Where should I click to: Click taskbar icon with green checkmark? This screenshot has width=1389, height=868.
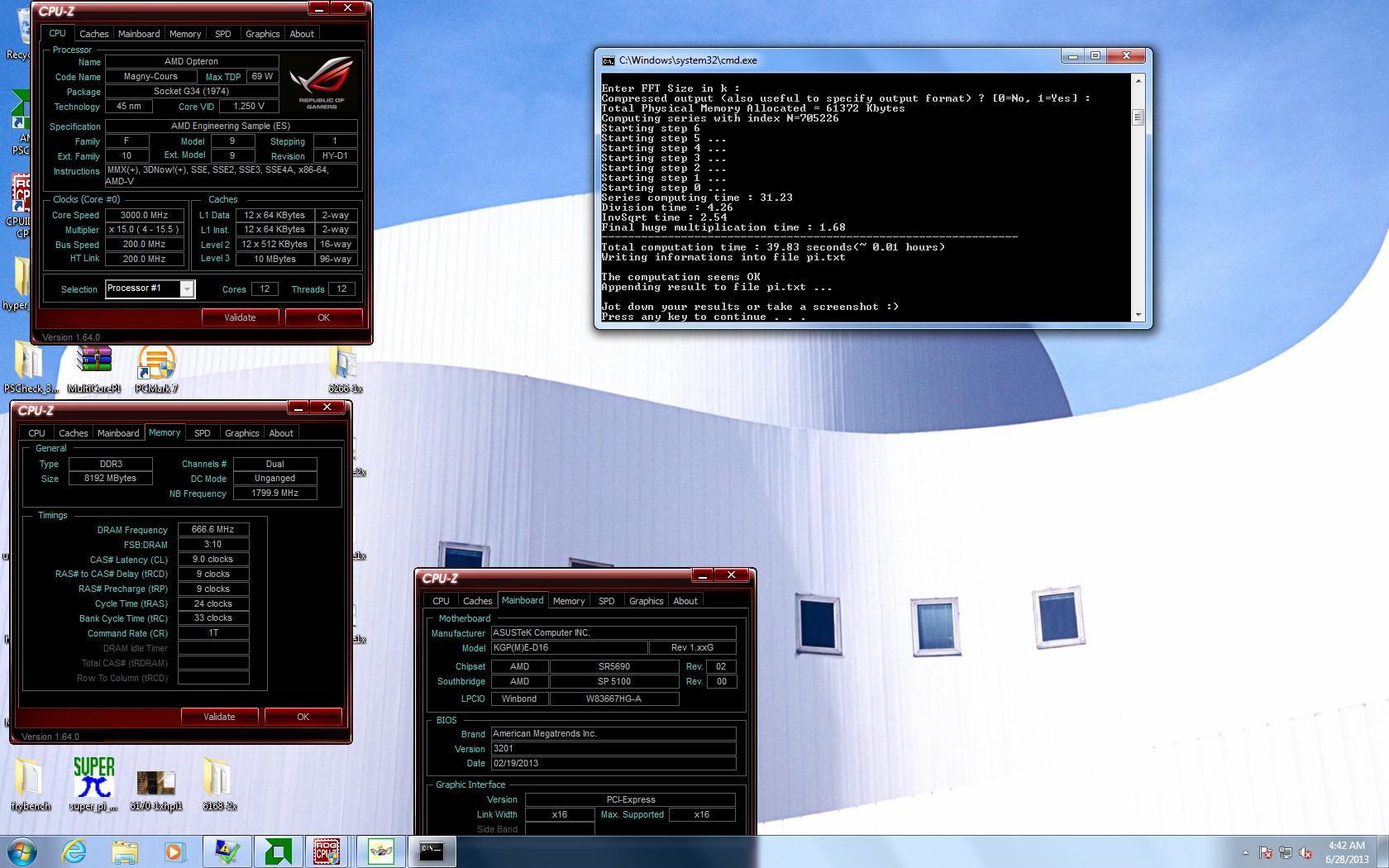(x=227, y=851)
